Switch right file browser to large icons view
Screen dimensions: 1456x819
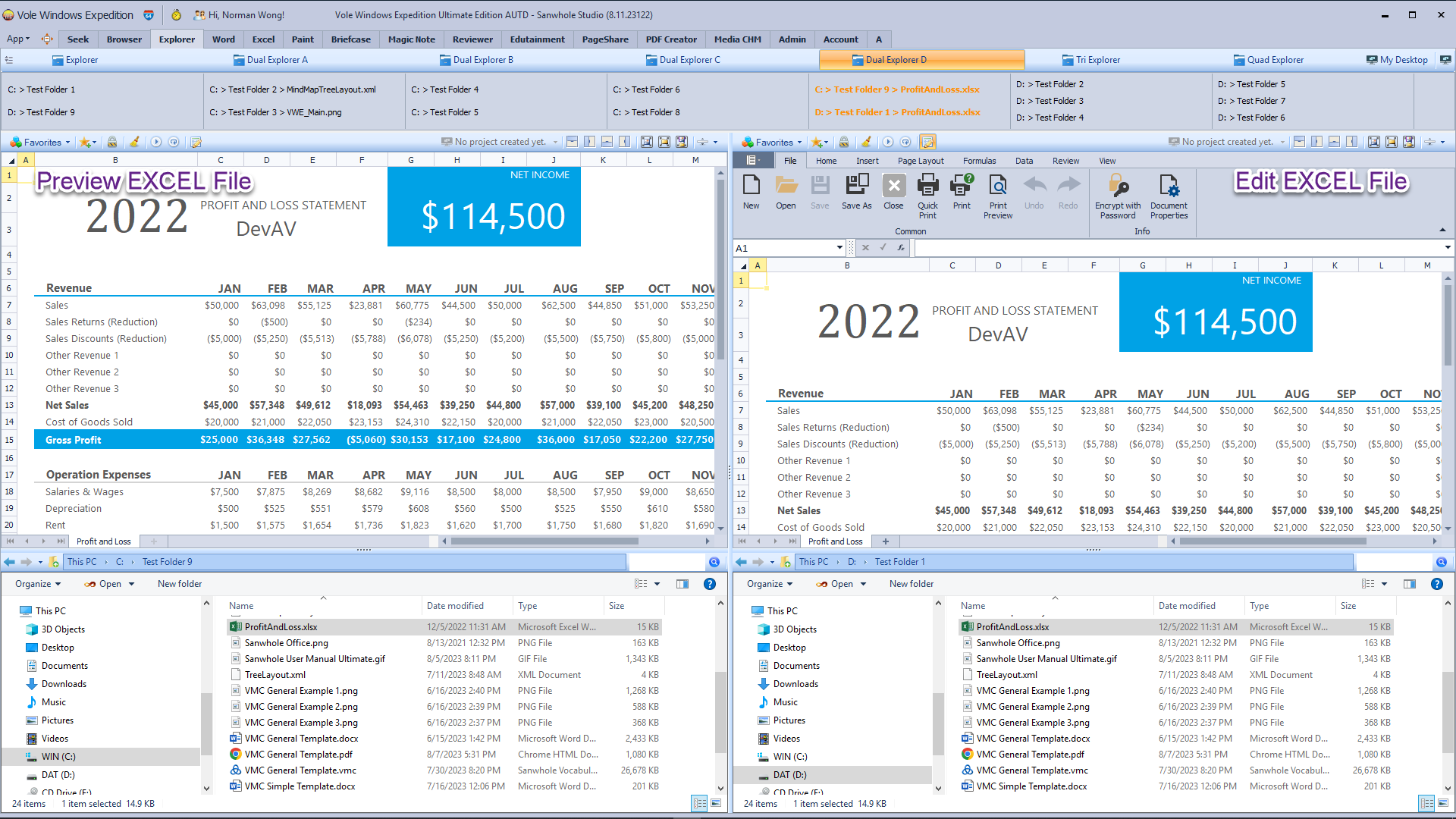coord(1443,803)
